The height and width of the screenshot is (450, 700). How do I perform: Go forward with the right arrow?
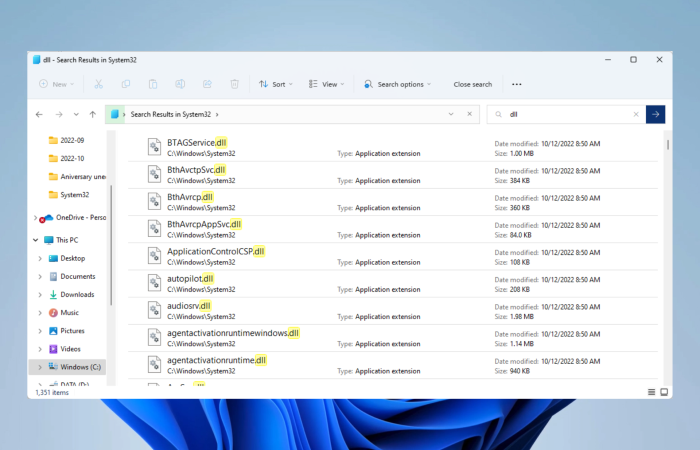[59, 114]
